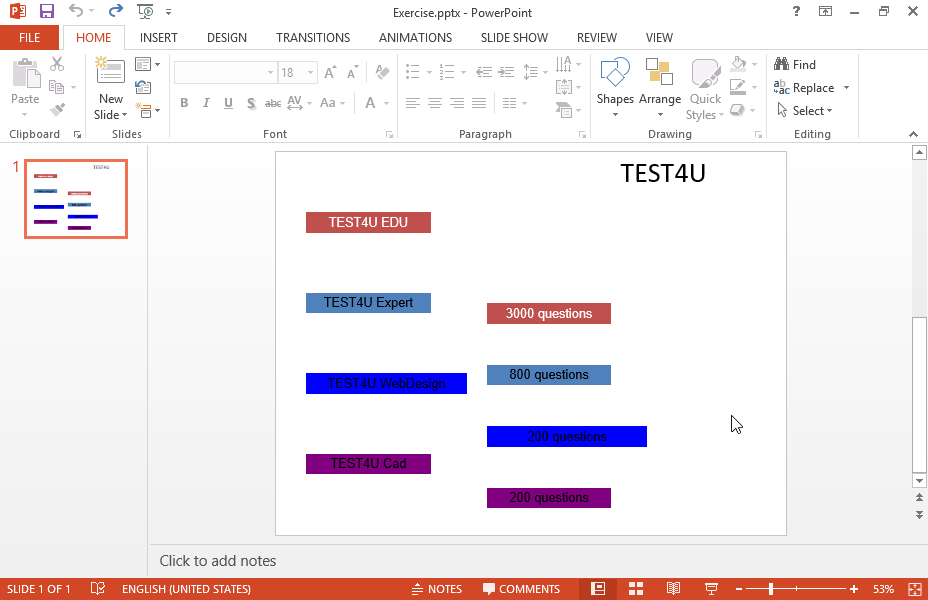This screenshot has height=600, width=928.
Task: Open spell check icon in status bar
Action: coord(98,589)
